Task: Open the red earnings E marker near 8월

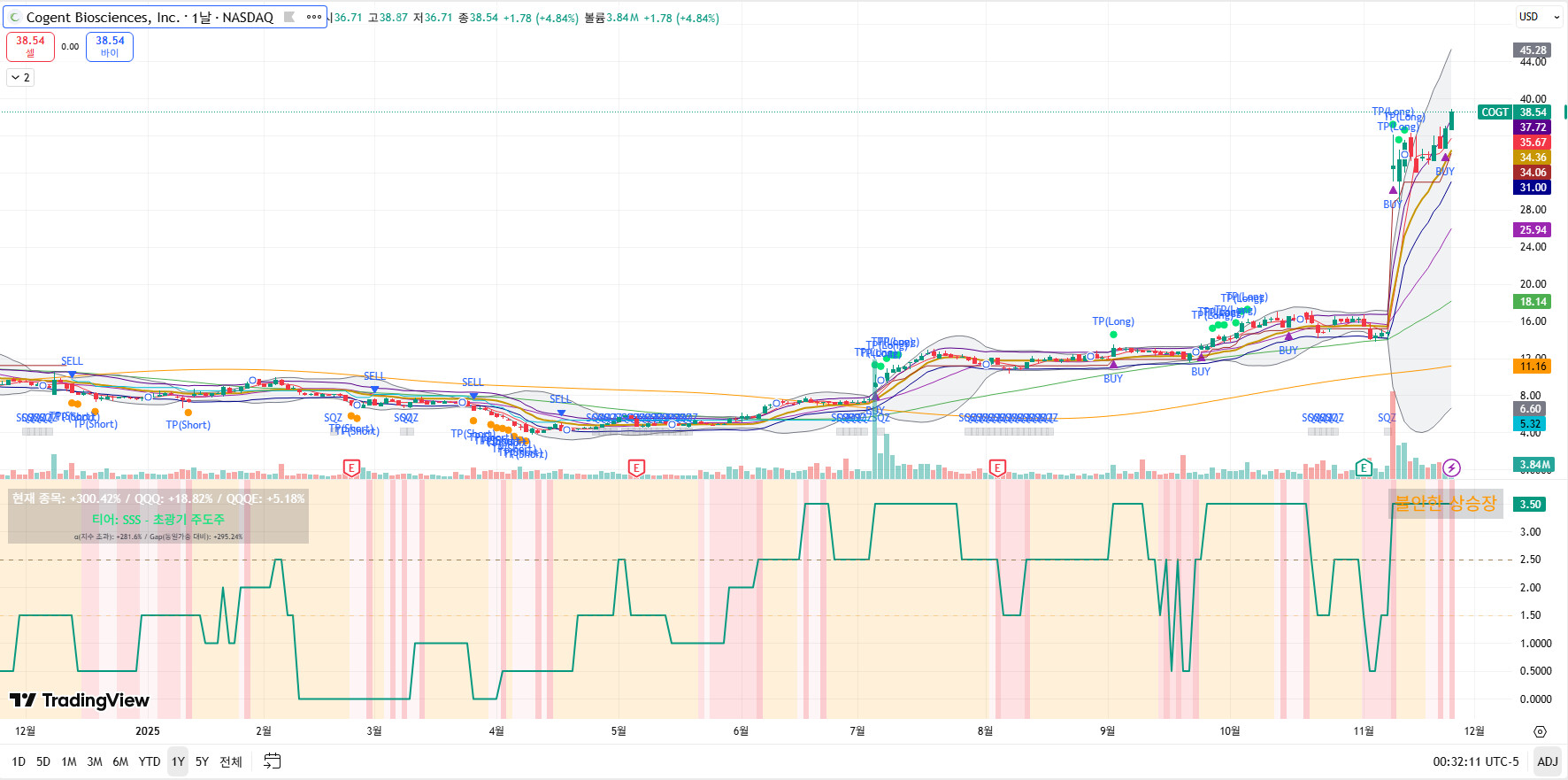Action: 997,467
